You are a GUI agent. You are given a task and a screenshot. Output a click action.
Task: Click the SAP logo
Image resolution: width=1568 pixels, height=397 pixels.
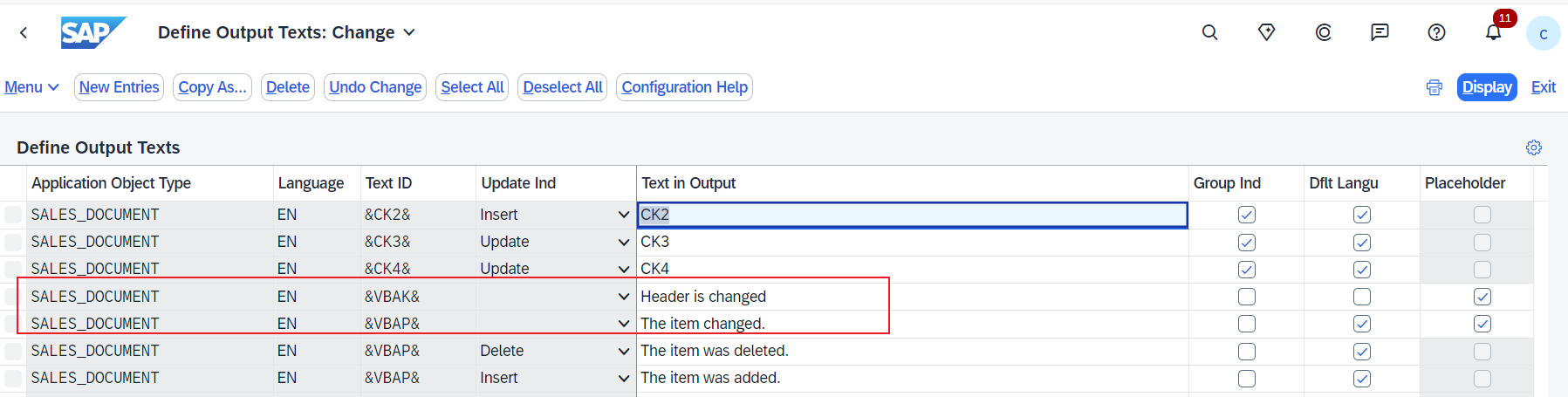click(x=92, y=33)
